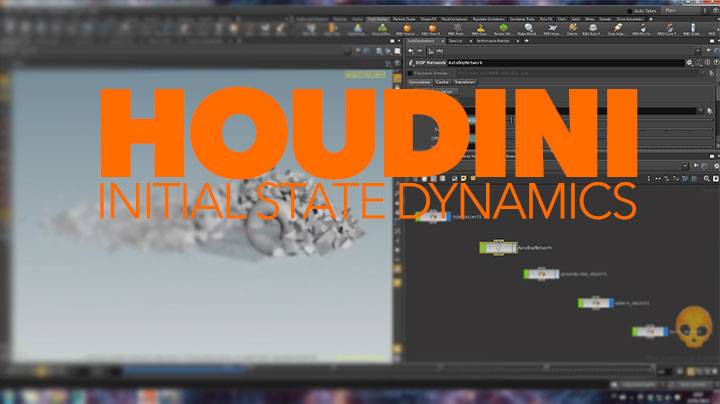
Task: Switch to the Take List pane tab
Action: [456, 41]
